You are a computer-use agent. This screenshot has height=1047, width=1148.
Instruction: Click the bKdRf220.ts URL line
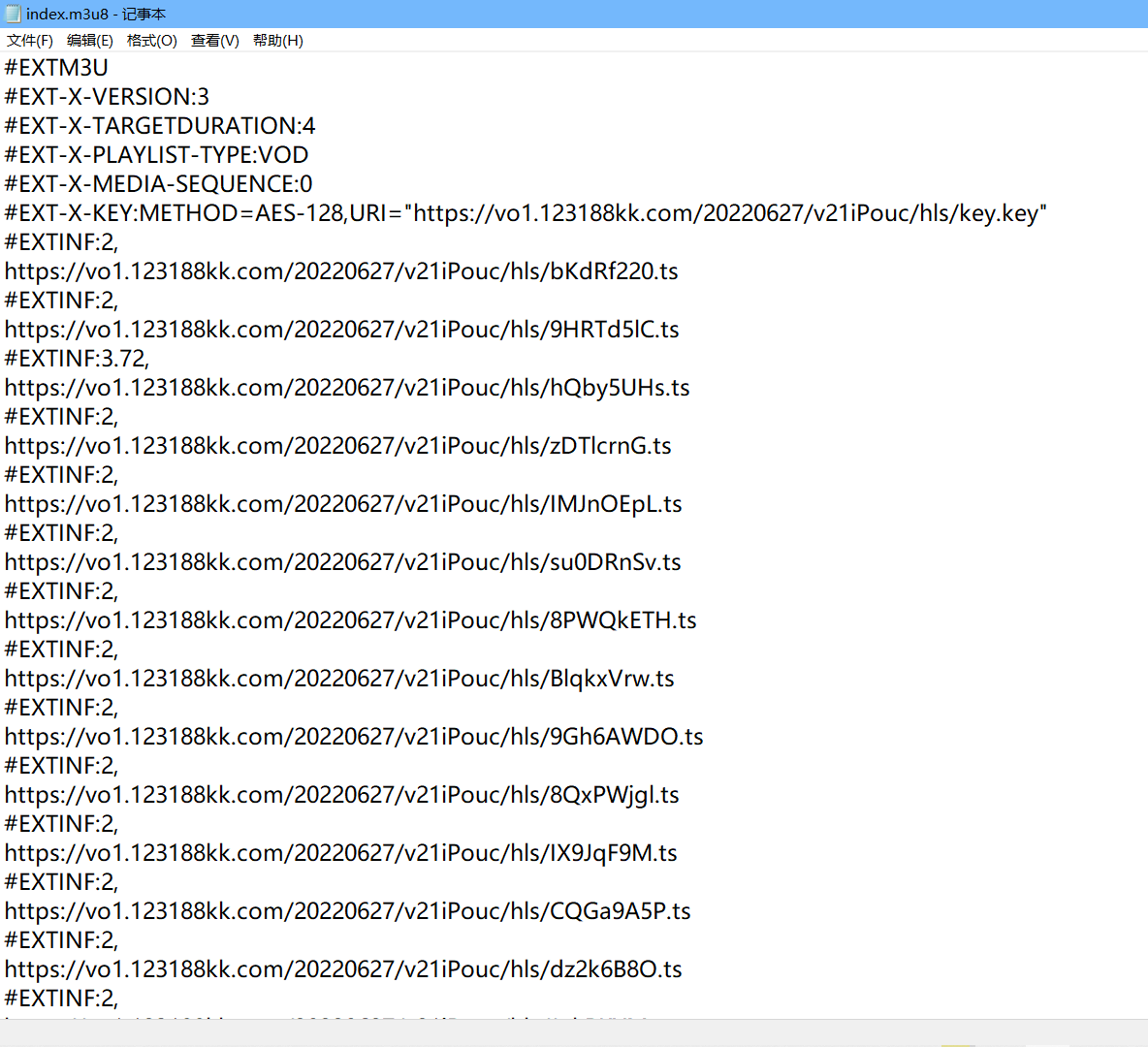pos(341,271)
